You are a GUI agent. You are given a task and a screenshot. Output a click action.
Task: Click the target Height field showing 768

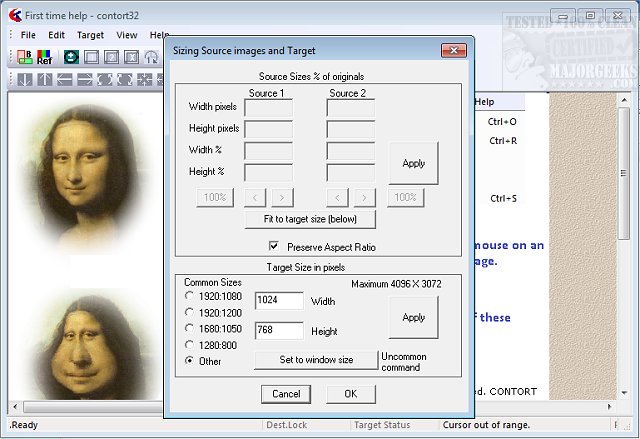(280, 330)
